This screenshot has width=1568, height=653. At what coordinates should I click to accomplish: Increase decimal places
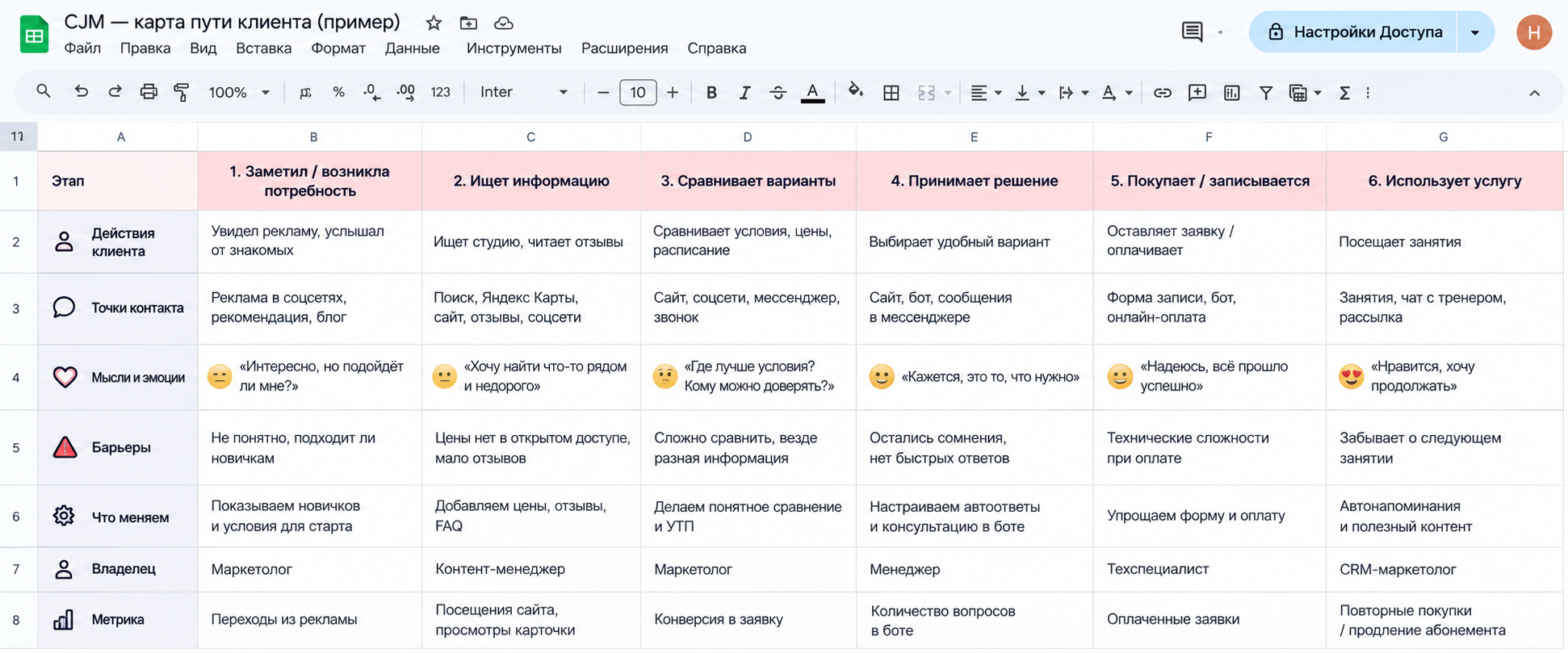pos(406,92)
